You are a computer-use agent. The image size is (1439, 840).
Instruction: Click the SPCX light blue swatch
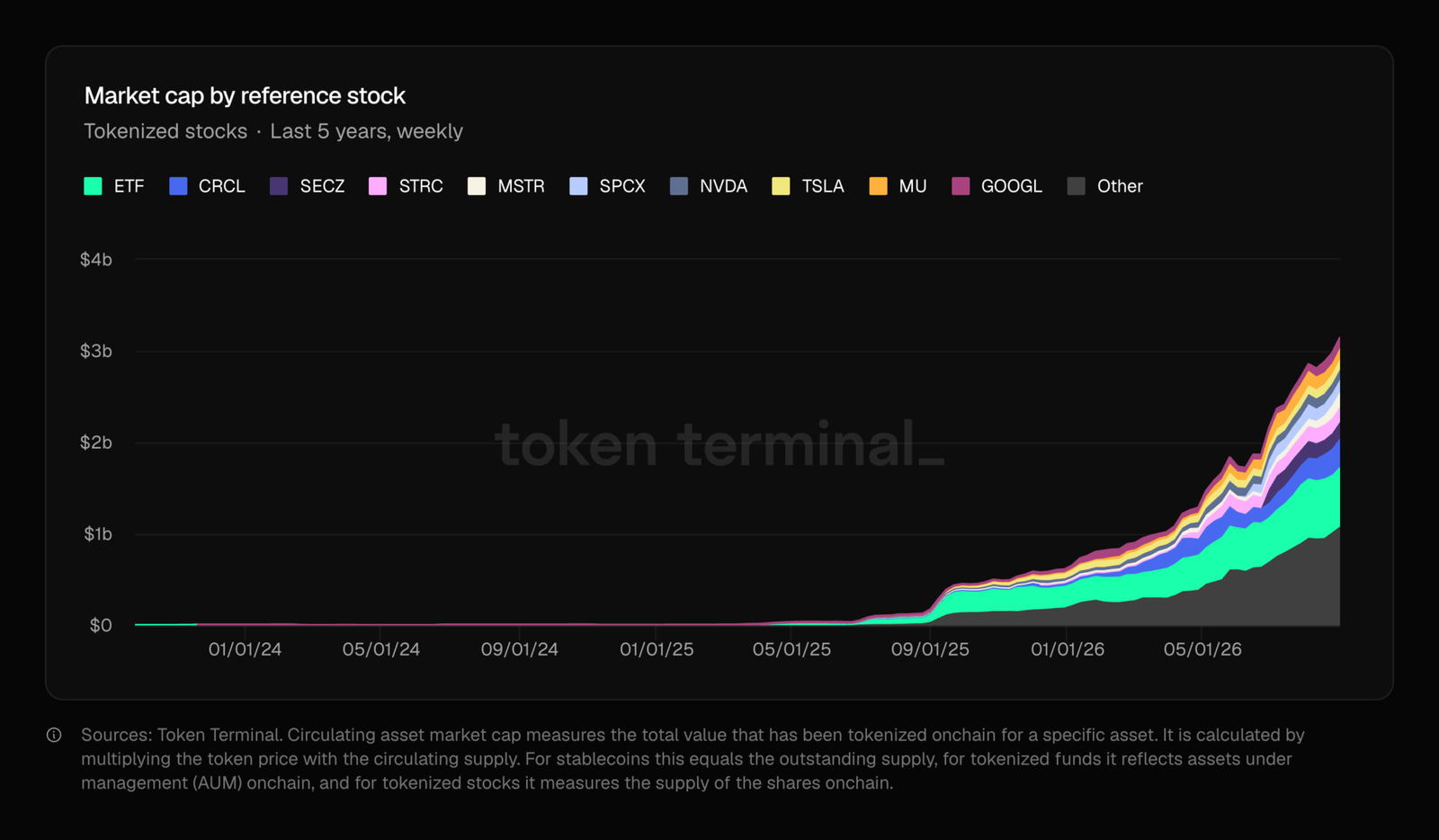tap(578, 186)
